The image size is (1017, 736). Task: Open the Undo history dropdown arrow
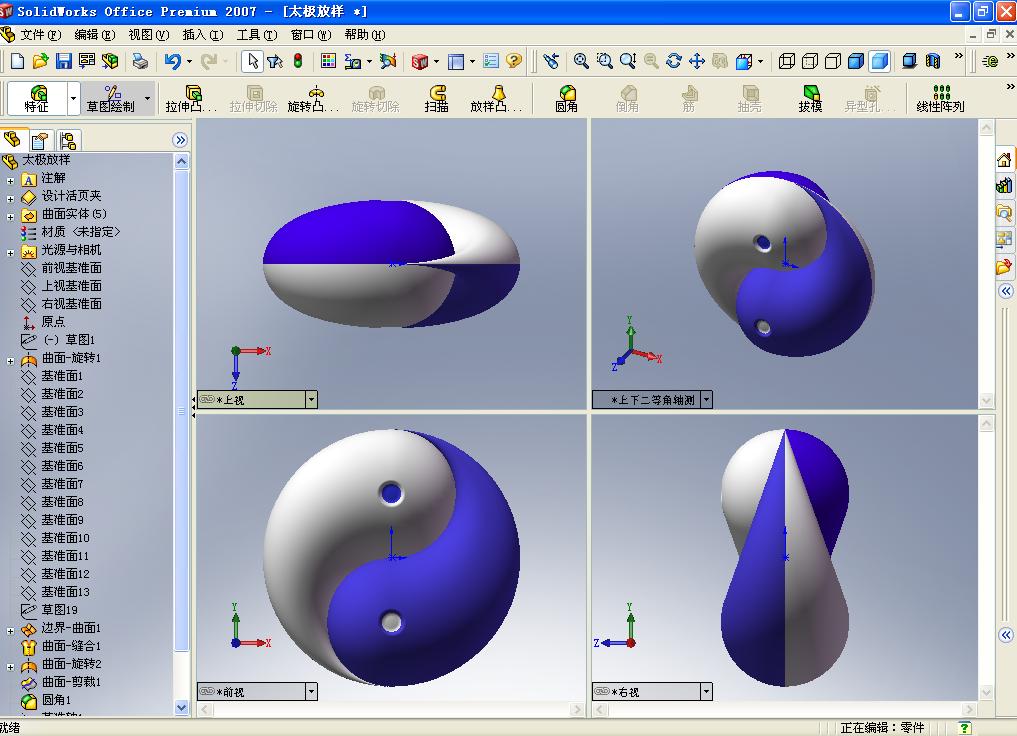[189, 62]
